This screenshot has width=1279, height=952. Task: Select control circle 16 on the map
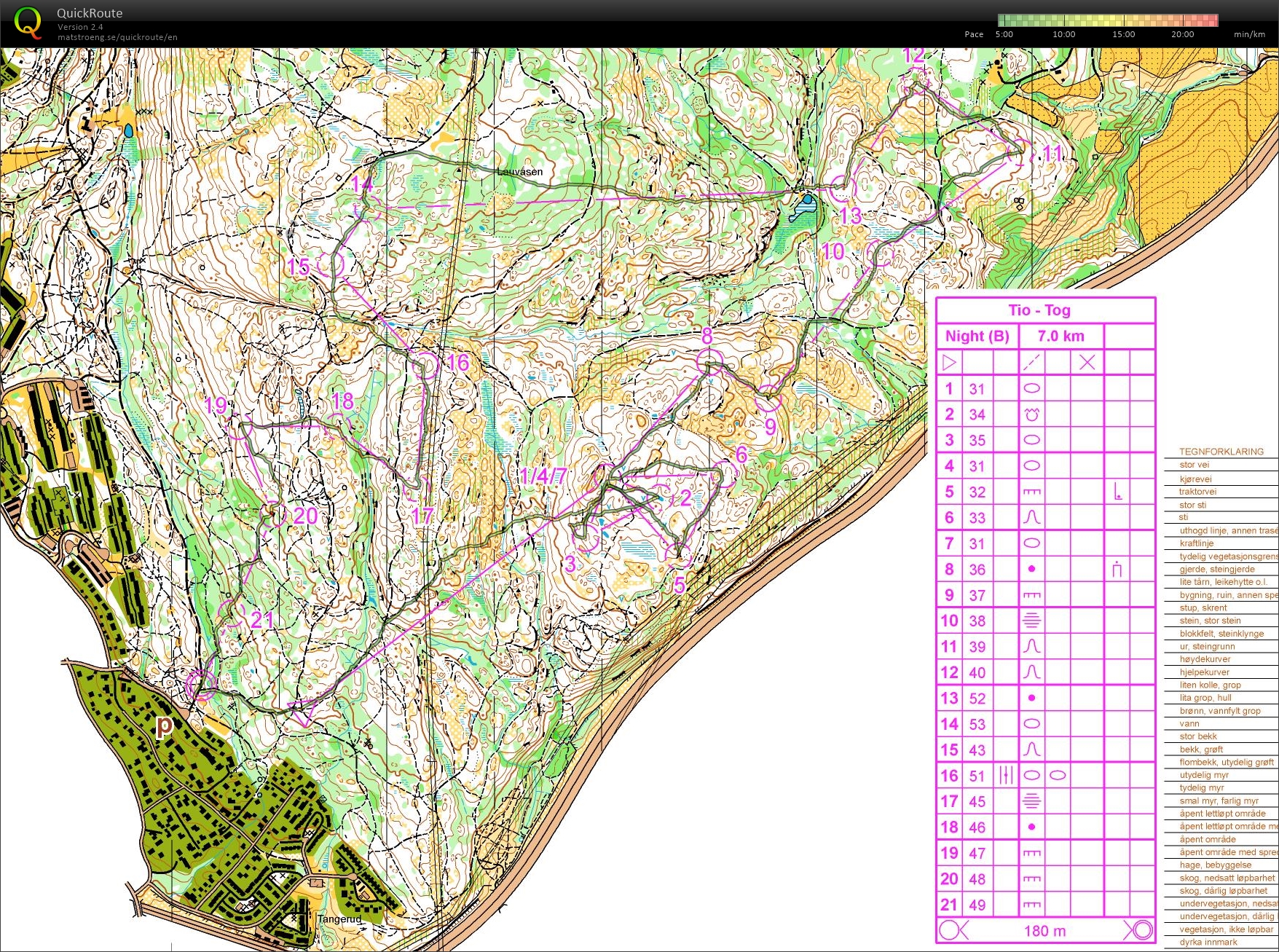tap(425, 366)
